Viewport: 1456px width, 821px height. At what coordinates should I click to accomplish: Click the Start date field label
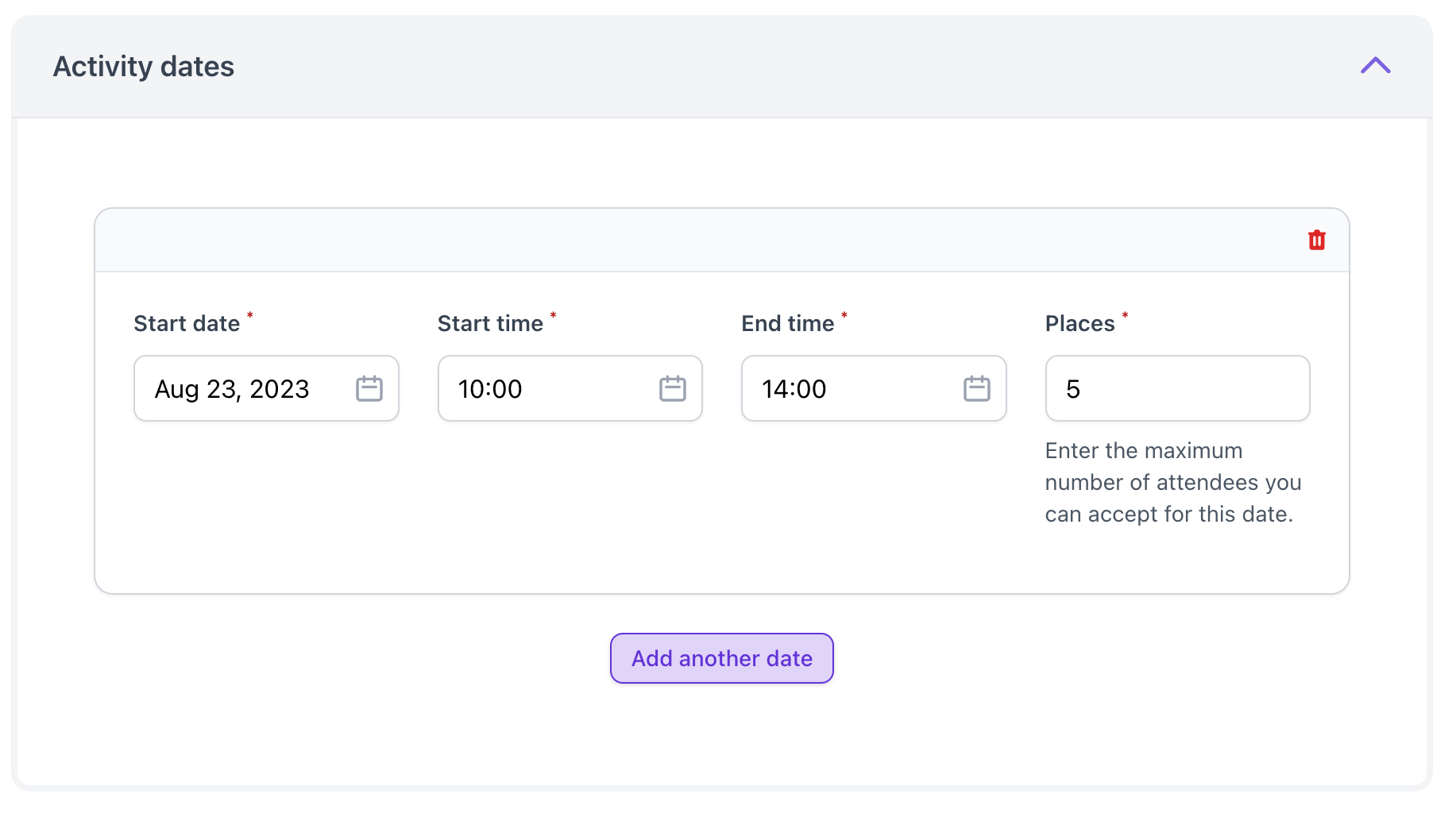tap(187, 324)
